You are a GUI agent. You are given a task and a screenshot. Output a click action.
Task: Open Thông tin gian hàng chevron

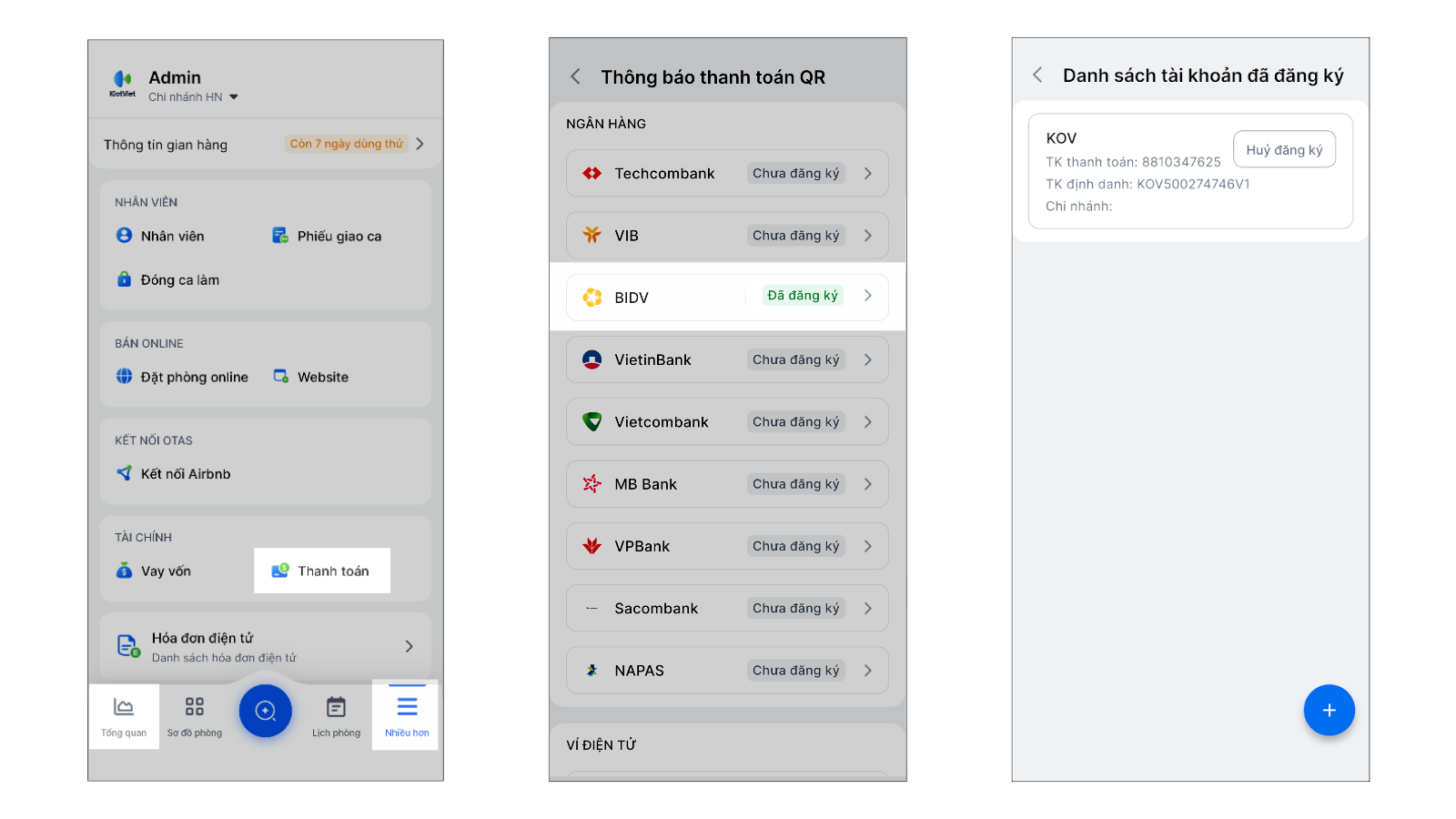pyautogui.click(x=420, y=144)
